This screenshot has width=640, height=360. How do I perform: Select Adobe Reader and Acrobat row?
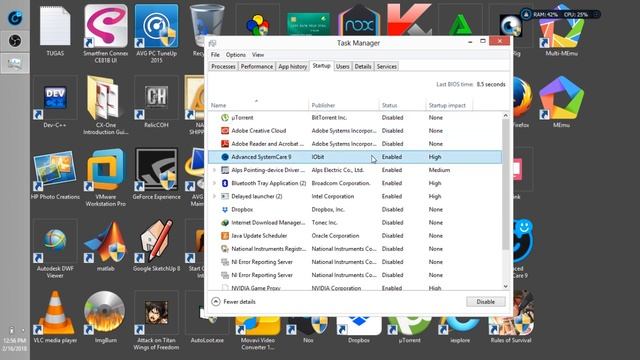(355, 144)
